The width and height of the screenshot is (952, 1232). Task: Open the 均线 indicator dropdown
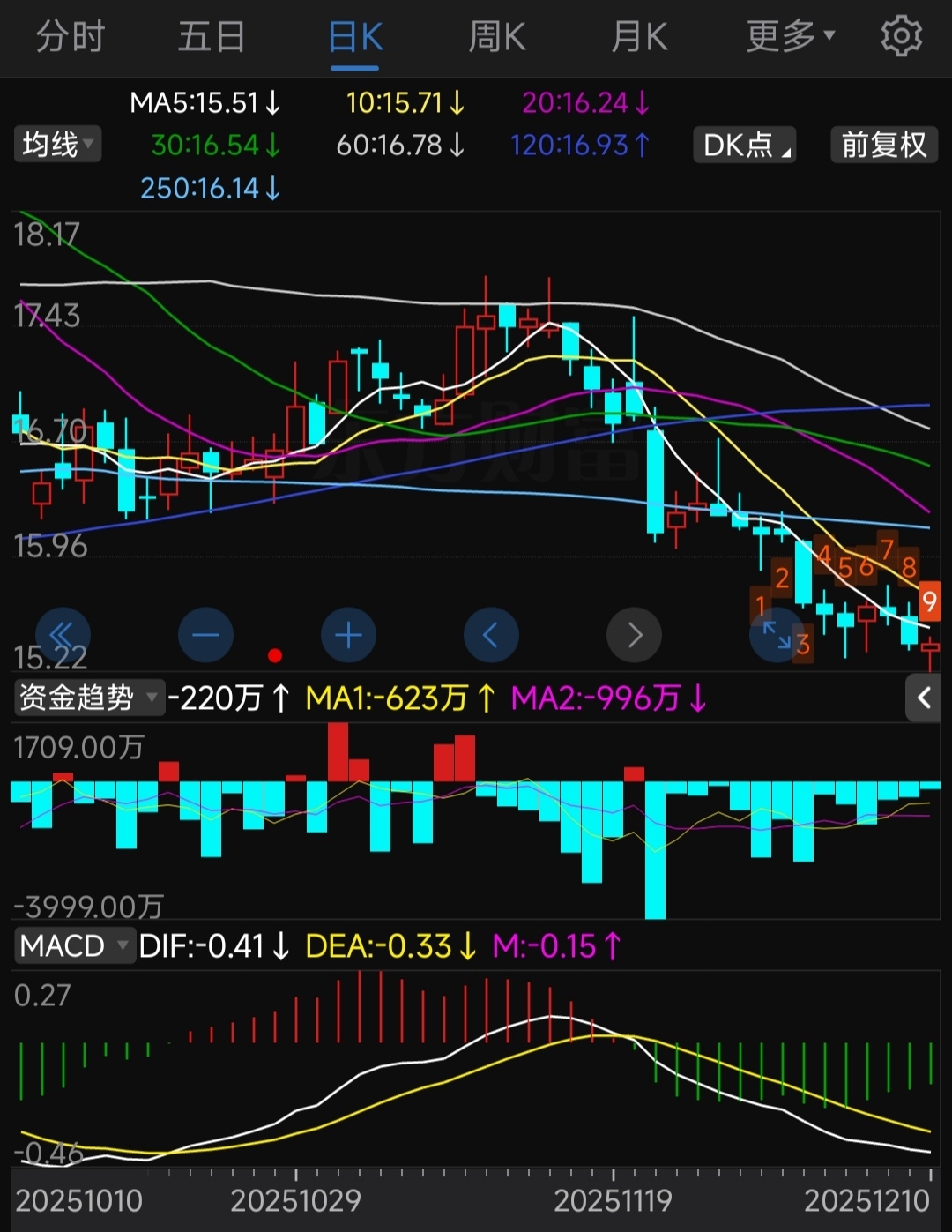[x=57, y=144]
